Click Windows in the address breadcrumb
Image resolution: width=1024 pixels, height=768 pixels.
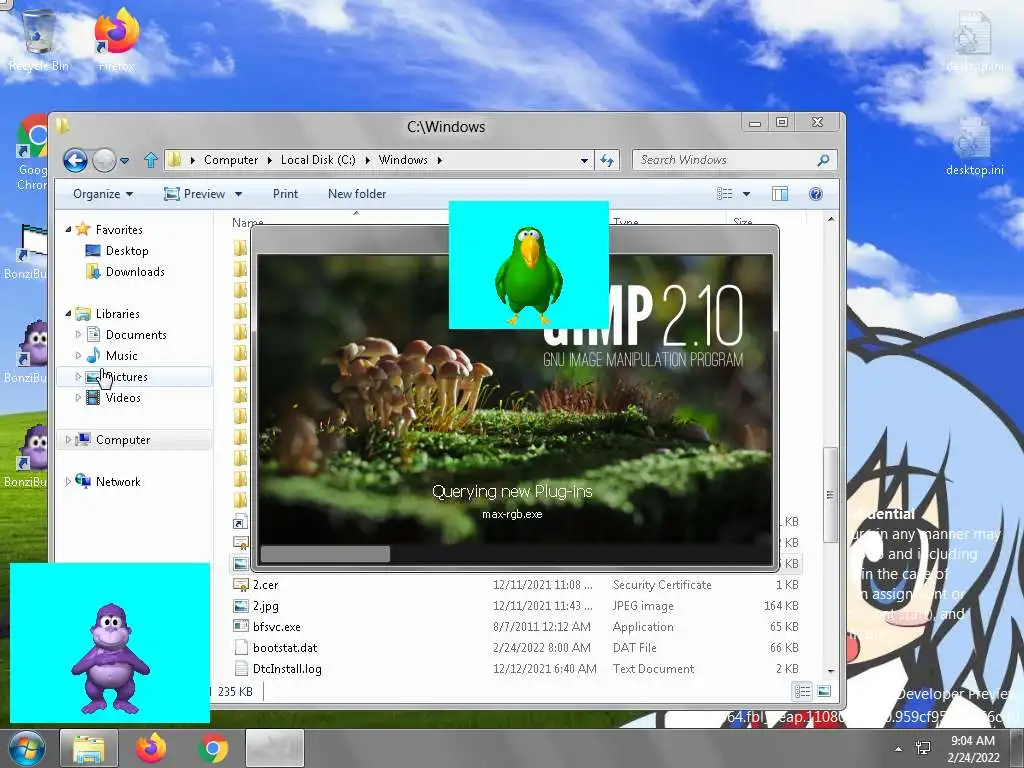tap(403, 160)
